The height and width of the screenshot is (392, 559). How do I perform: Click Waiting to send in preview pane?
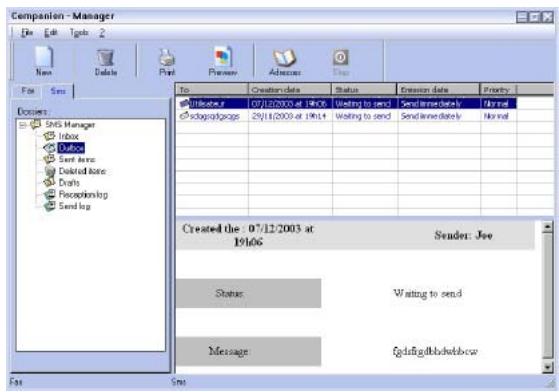(427, 293)
